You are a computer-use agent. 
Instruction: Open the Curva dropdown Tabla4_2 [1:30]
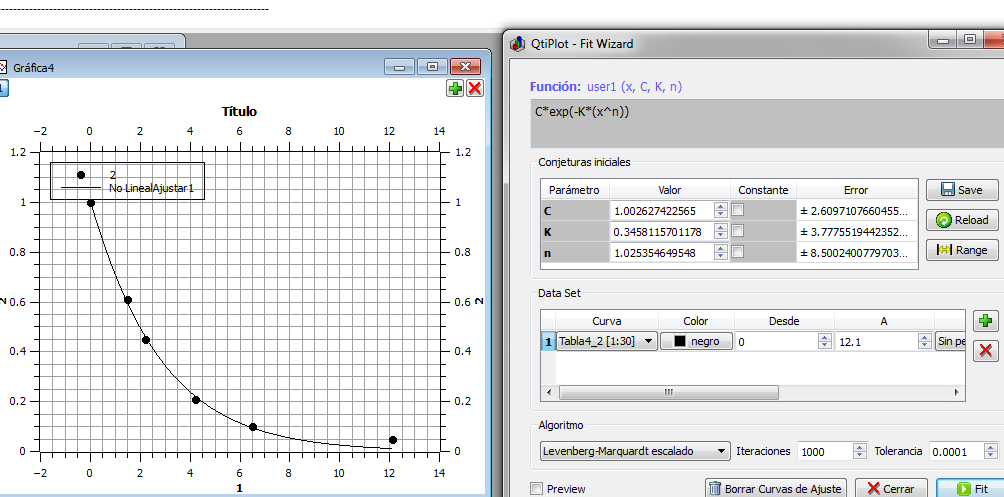pyautogui.click(x=606, y=341)
